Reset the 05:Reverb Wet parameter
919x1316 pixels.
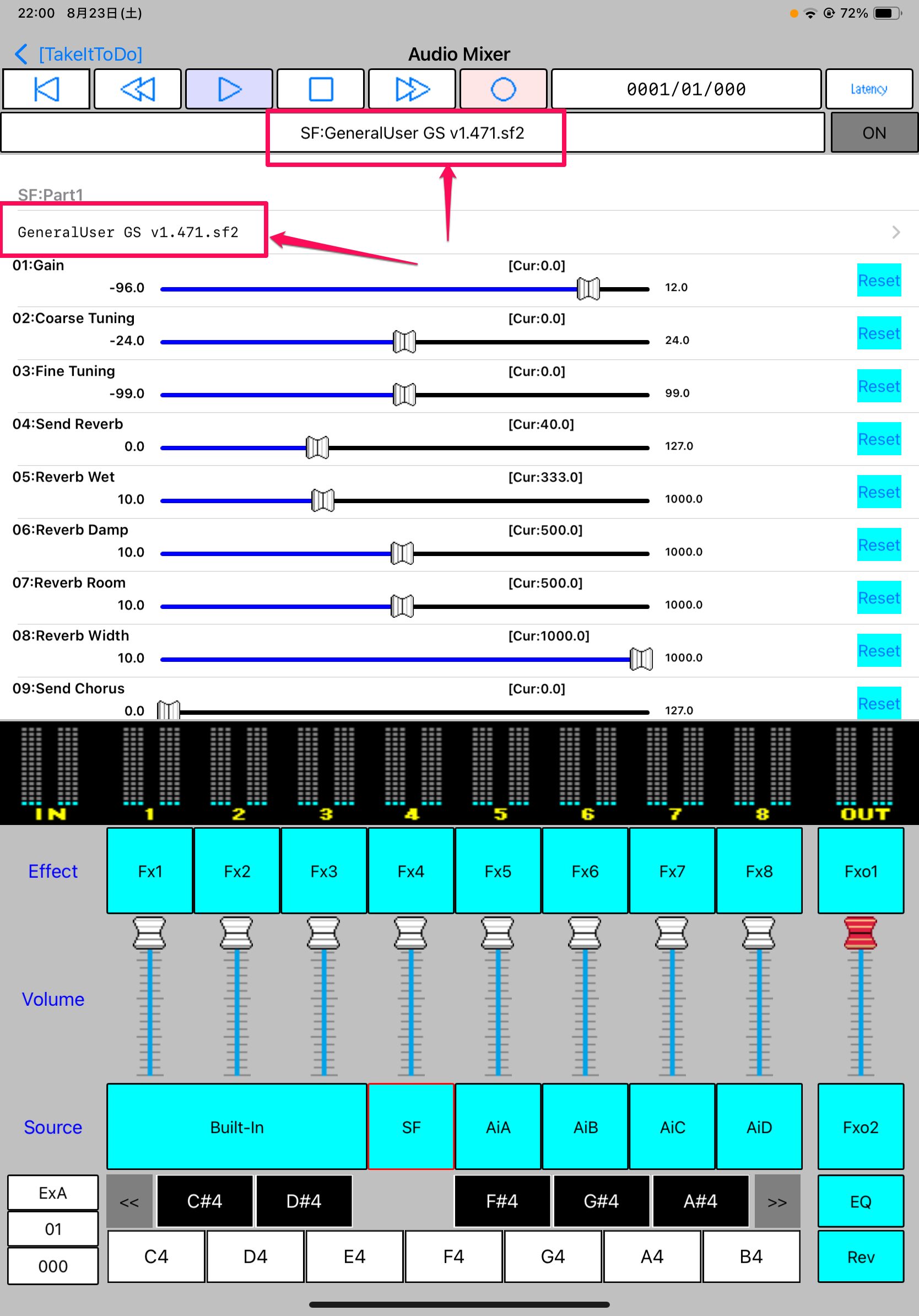pos(879,492)
